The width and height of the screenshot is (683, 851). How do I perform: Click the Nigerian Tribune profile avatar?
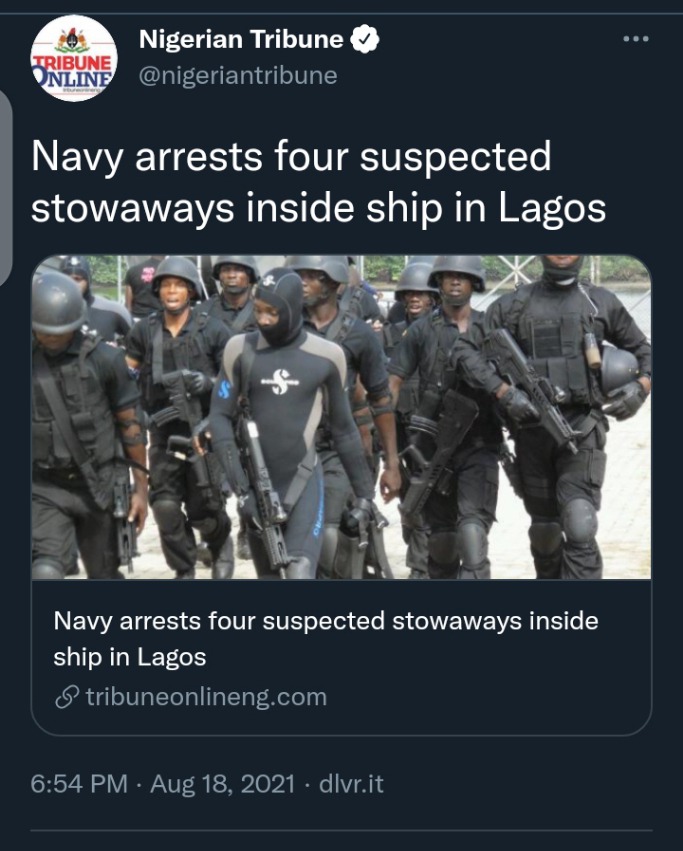[x=73, y=58]
